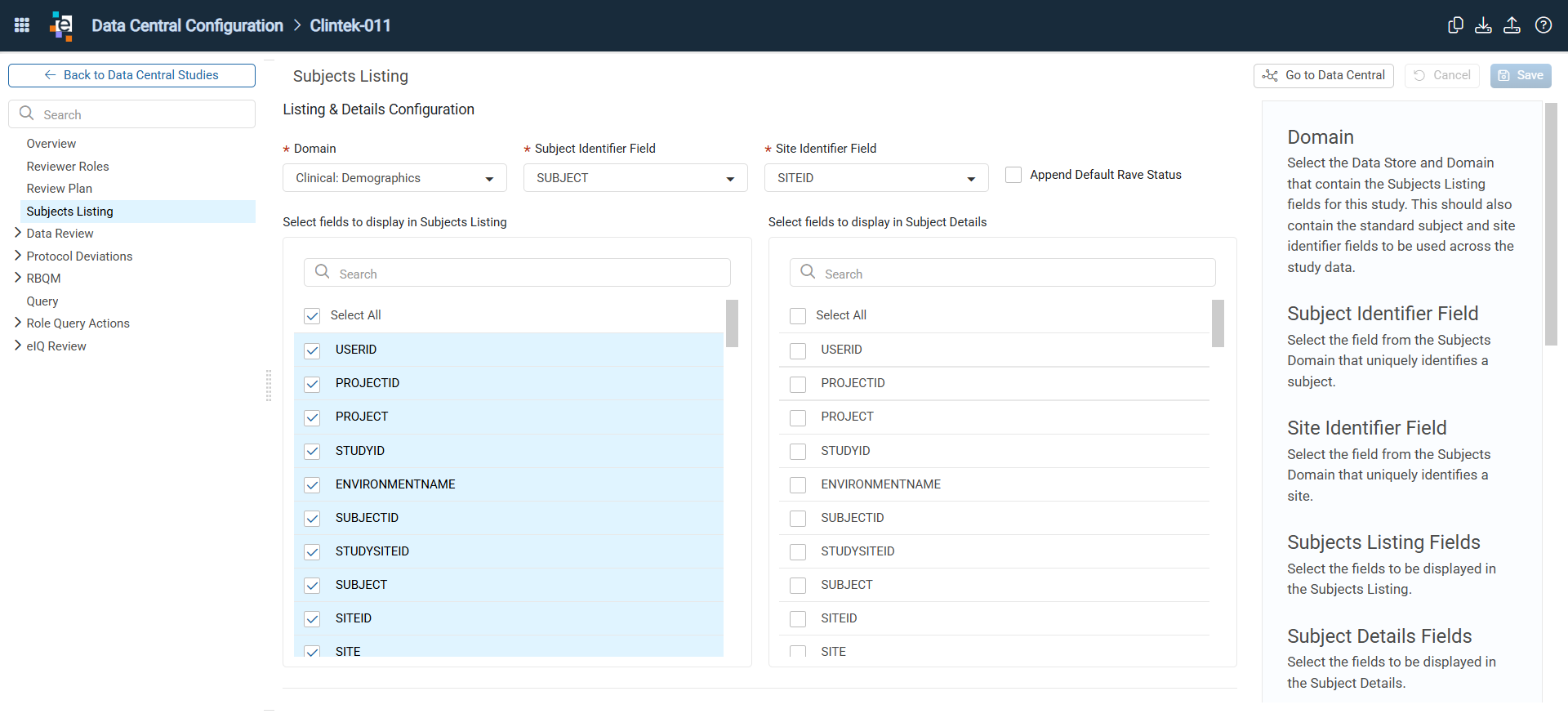
Task: Expand the Role Query Actions node
Action: tap(18, 323)
